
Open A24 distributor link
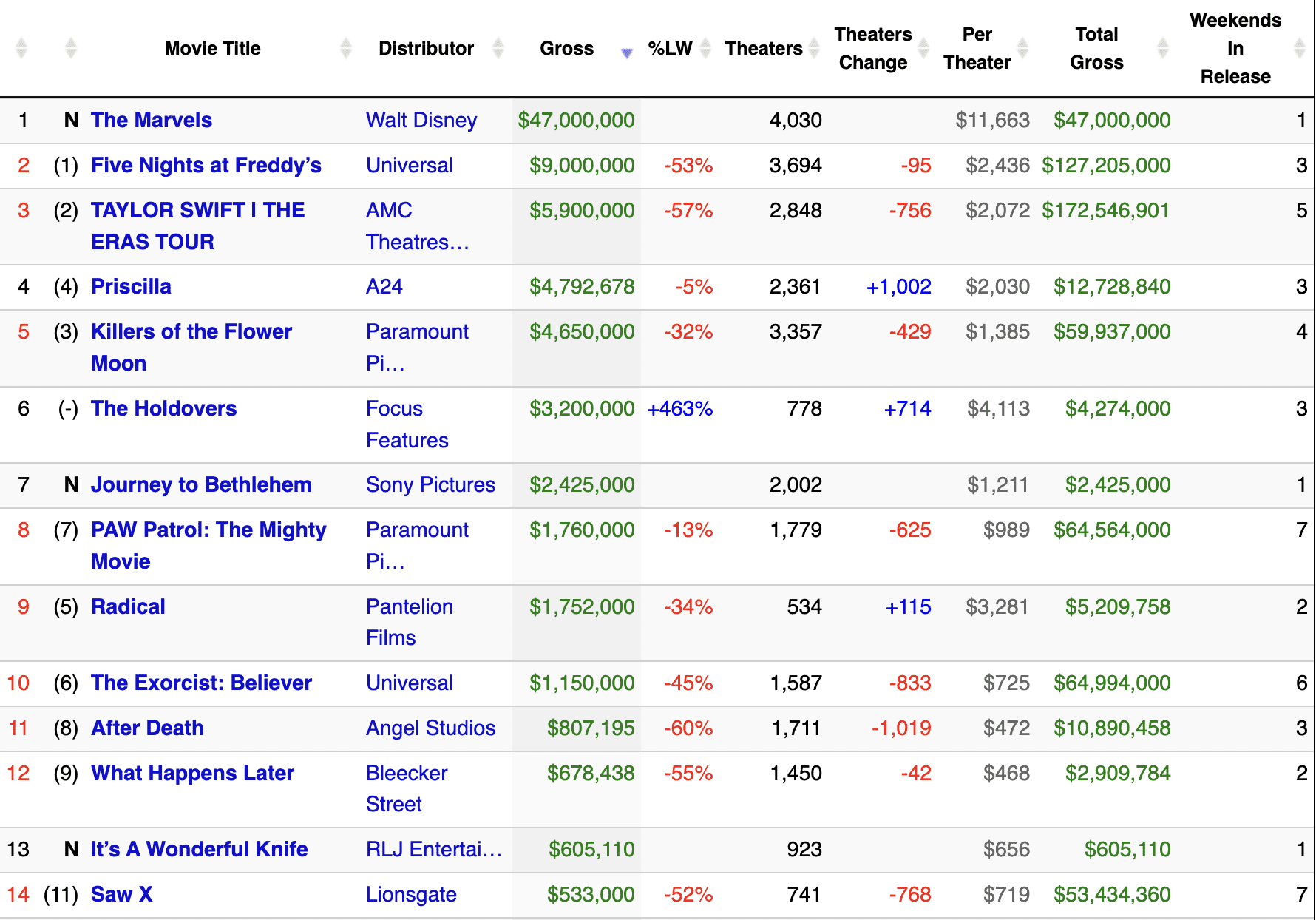coord(384,286)
